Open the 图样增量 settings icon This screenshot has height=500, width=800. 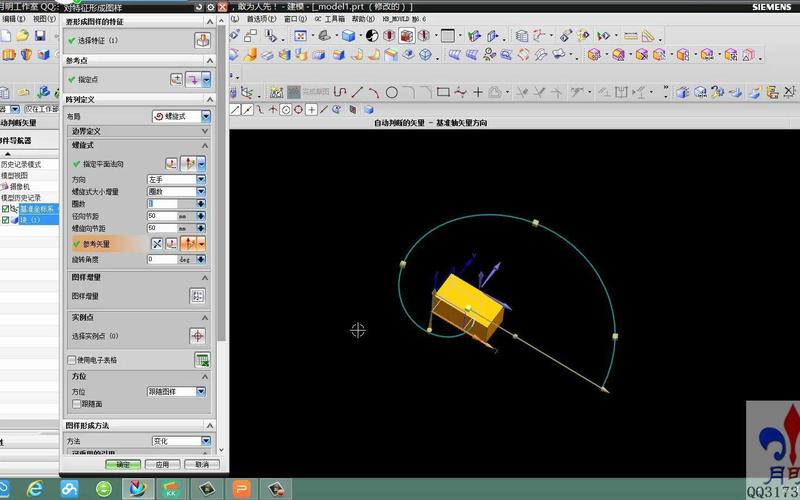(x=198, y=296)
